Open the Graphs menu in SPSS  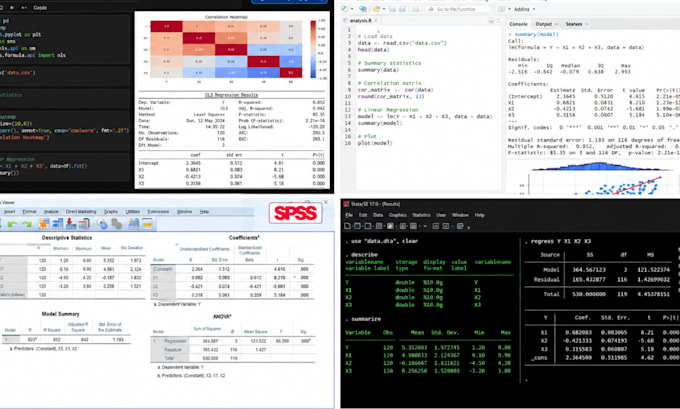pos(111,212)
